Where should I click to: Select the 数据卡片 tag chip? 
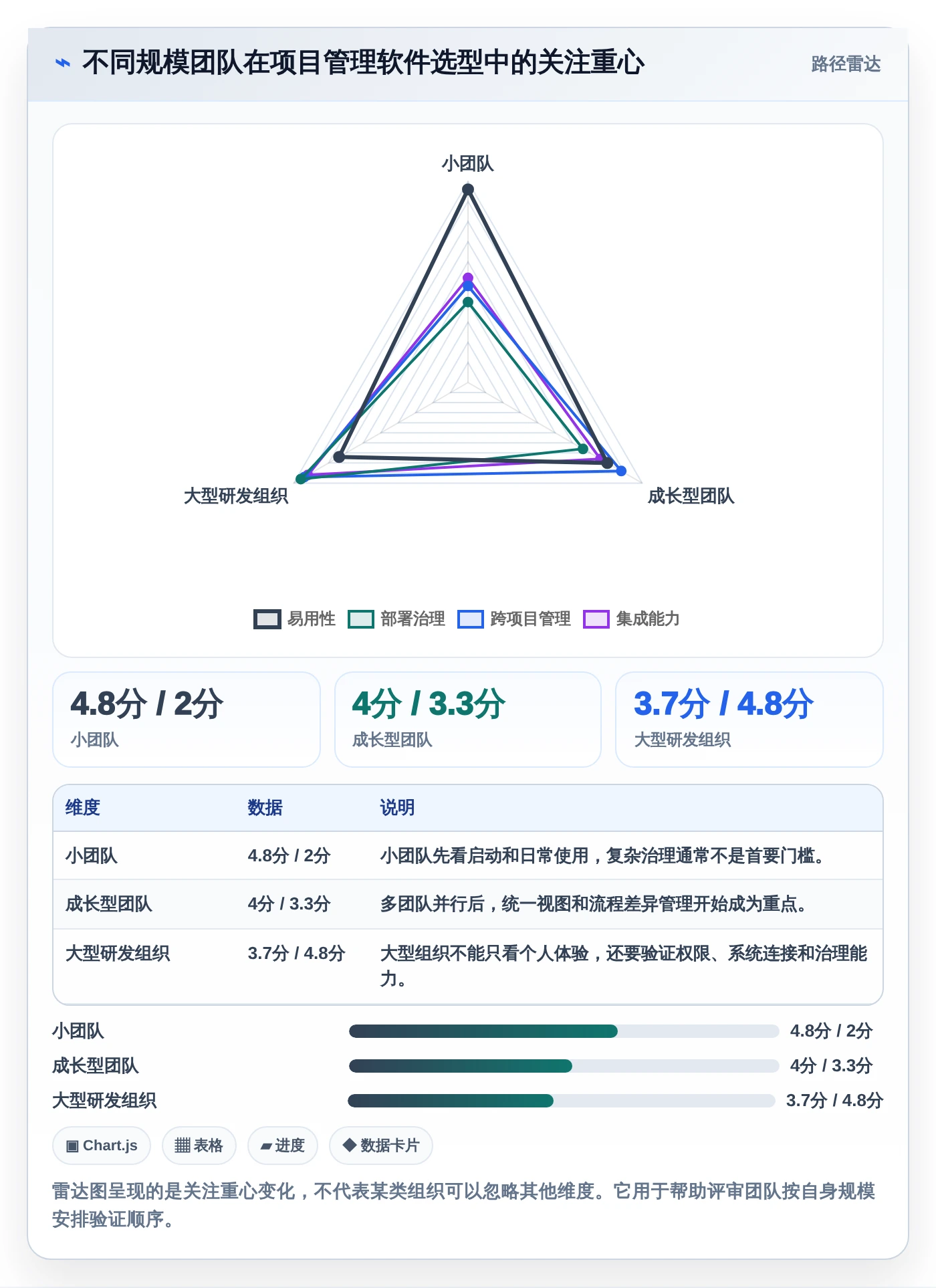[x=381, y=1146]
